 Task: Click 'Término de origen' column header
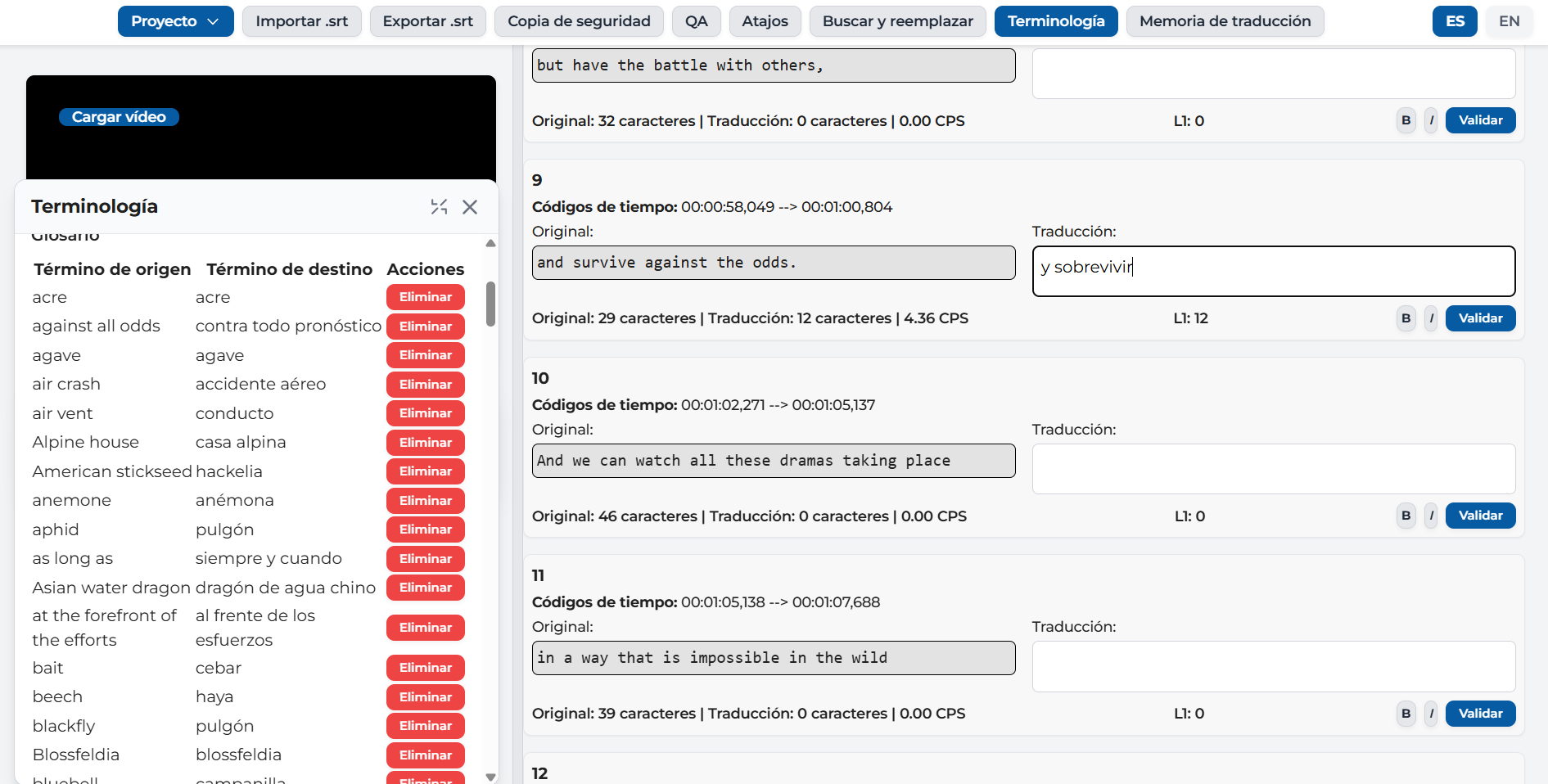click(112, 269)
